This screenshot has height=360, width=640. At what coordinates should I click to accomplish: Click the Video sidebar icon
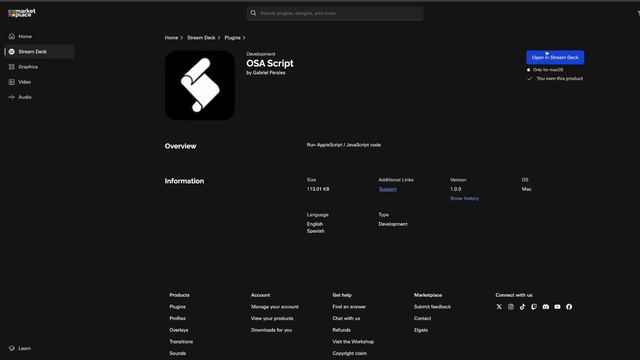pos(11,82)
